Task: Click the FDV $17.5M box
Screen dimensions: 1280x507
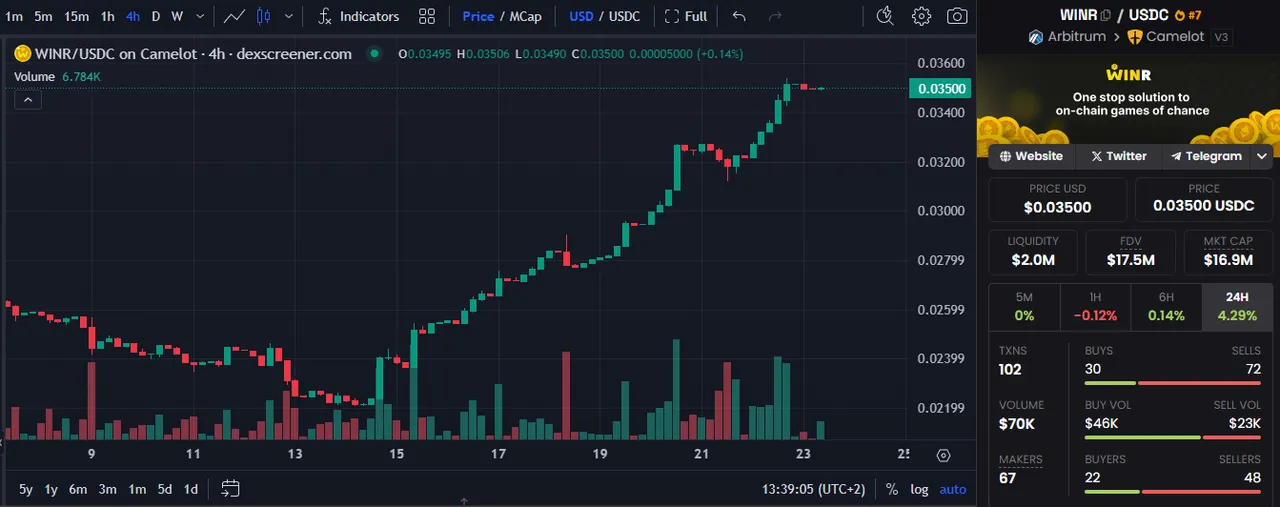Action: (1130, 252)
